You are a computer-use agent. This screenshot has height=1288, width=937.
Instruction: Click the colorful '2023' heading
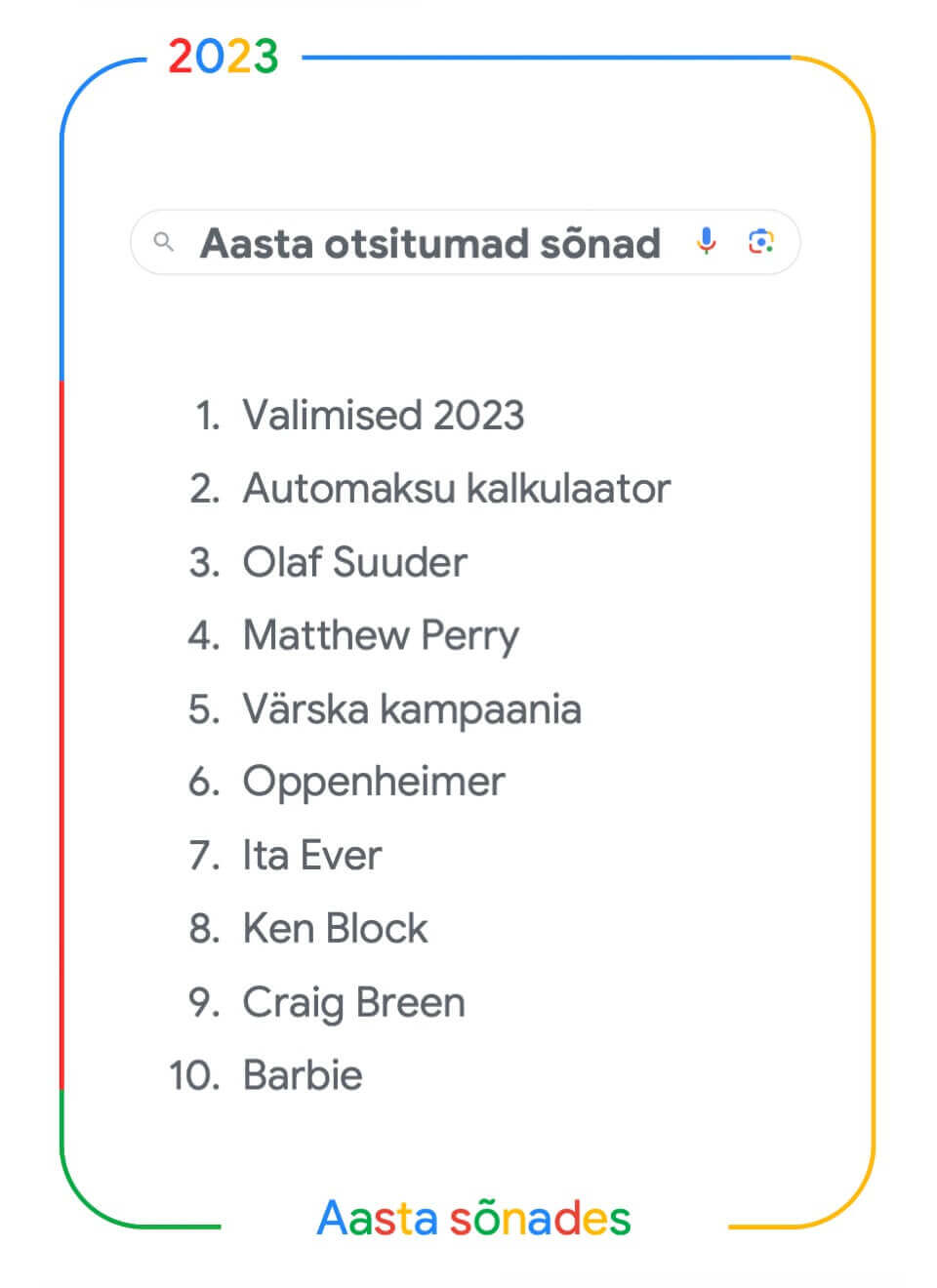click(x=224, y=57)
